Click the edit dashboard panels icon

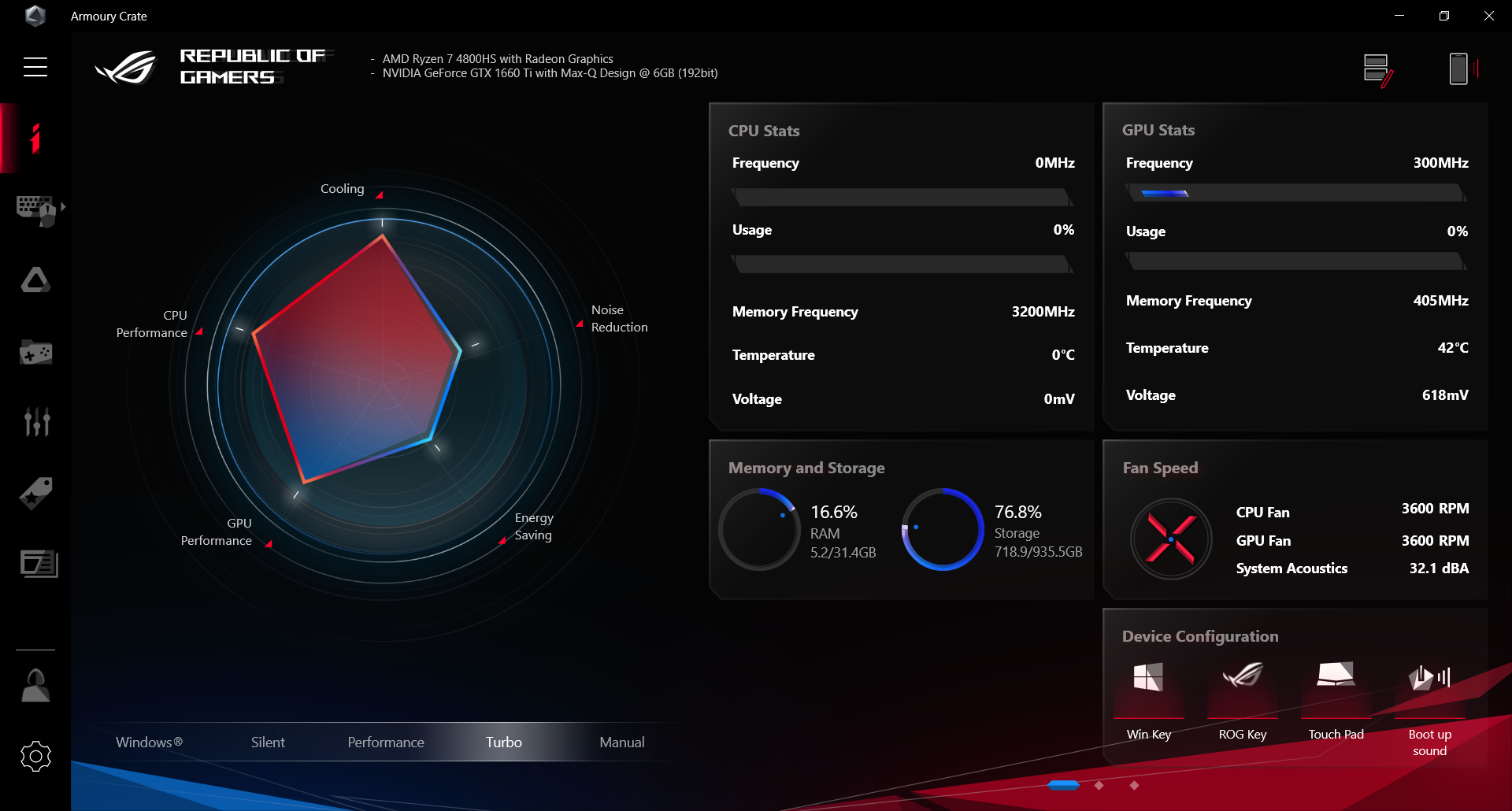(1378, 70)
